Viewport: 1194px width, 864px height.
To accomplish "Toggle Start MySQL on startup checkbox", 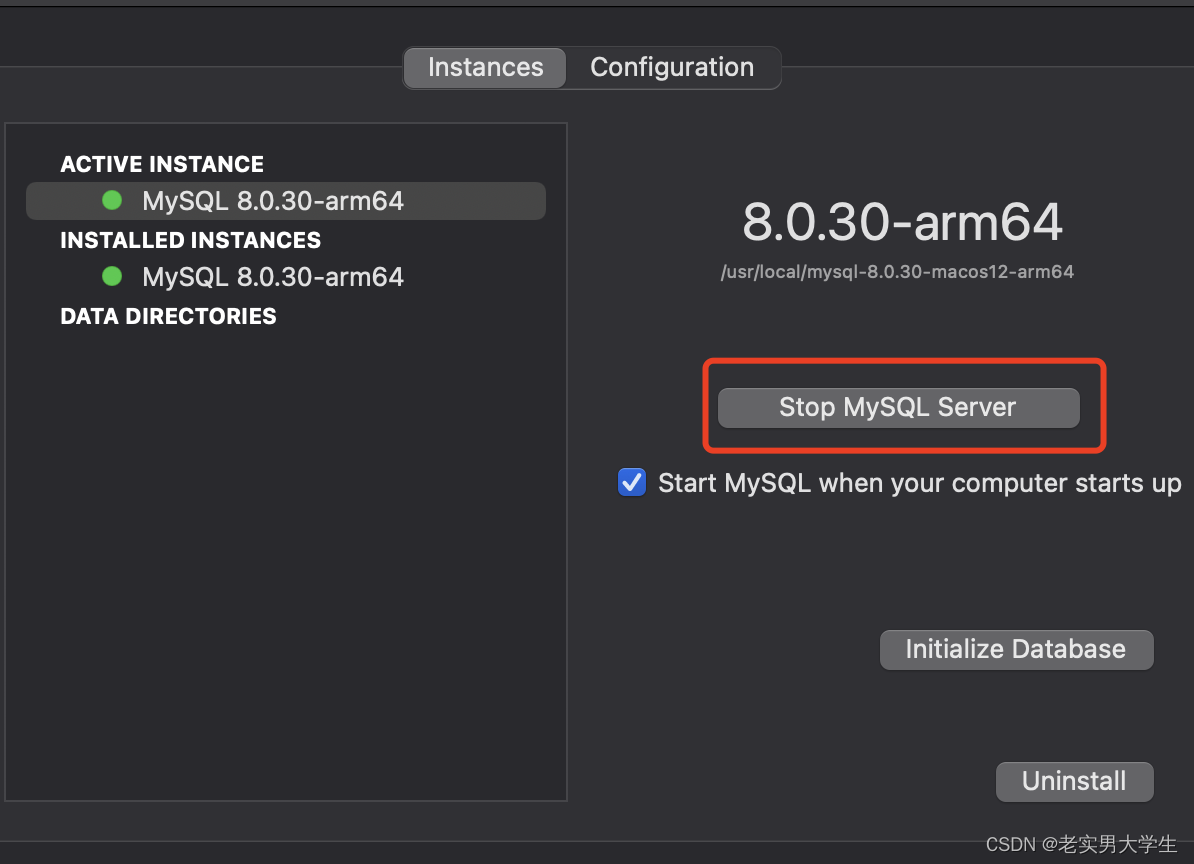I will point(632,483).
